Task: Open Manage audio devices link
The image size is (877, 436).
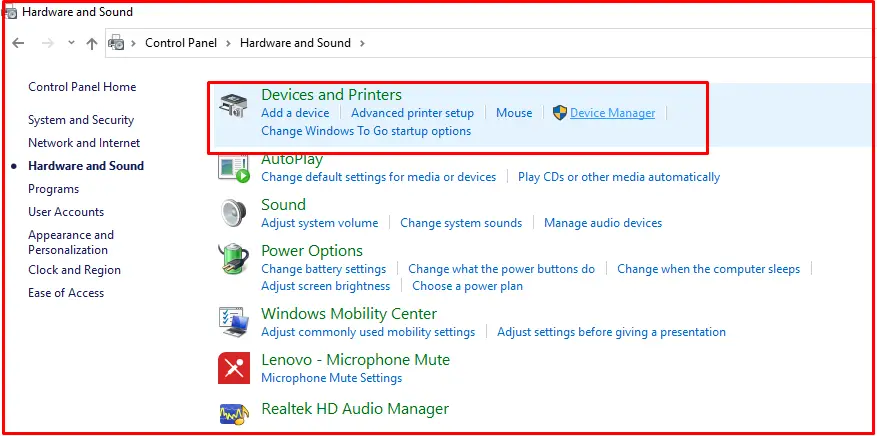Action: click(x=603, y=223)
